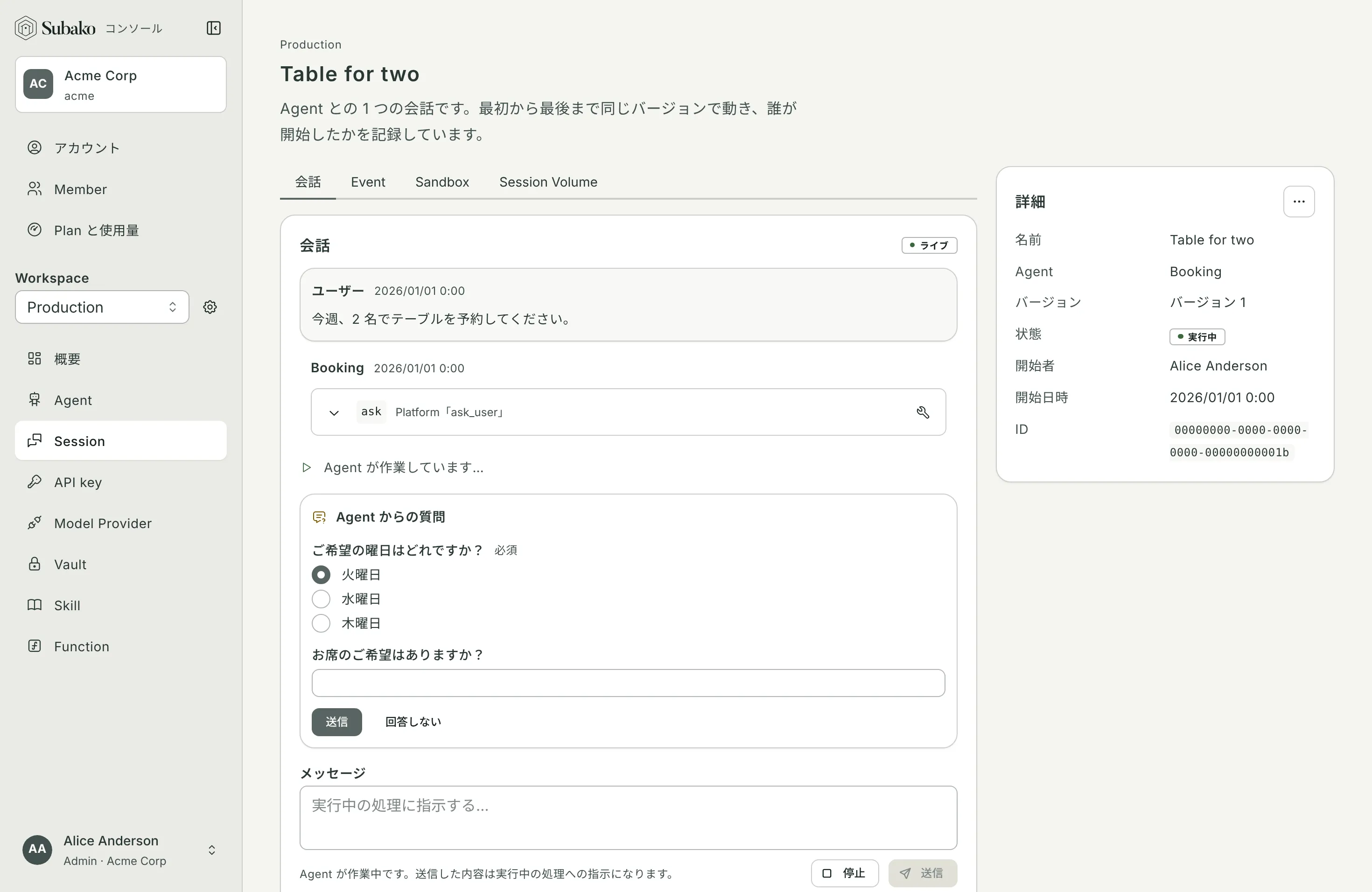Collapse the sidebar with the panel icon

pyautogui.click(x=213, y=28)
